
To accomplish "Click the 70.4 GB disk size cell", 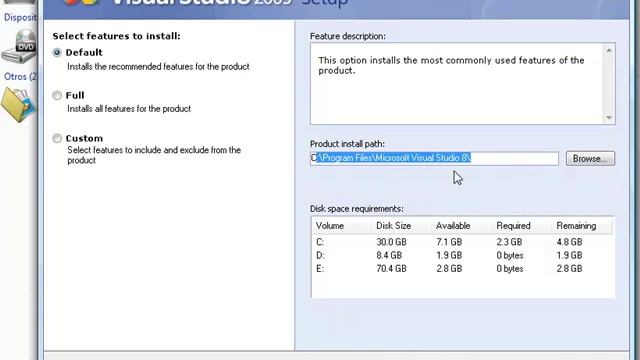I will point(391,269).
